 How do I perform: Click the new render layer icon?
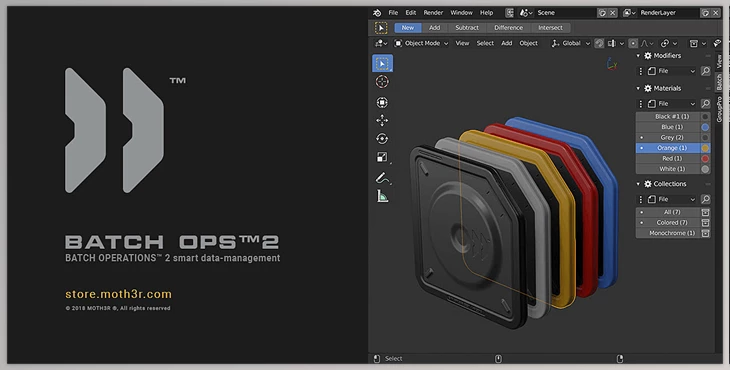[x=706, y=13]
